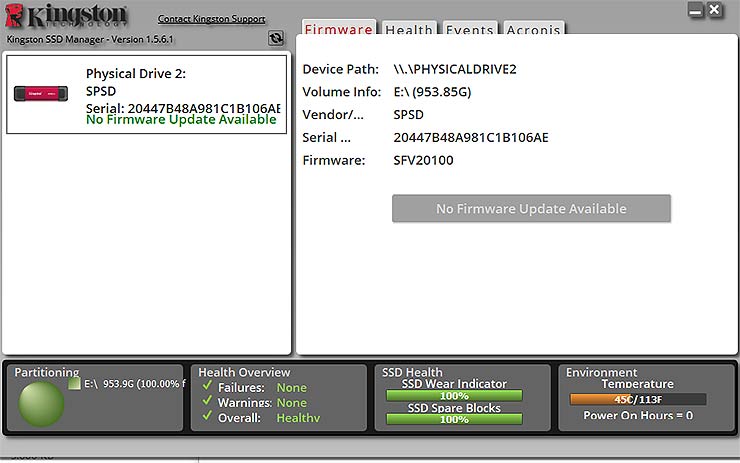The height and width of the screenshot is (463, 740).
Task: Click the SSD Health heading
Action: [x=412, y=372]
